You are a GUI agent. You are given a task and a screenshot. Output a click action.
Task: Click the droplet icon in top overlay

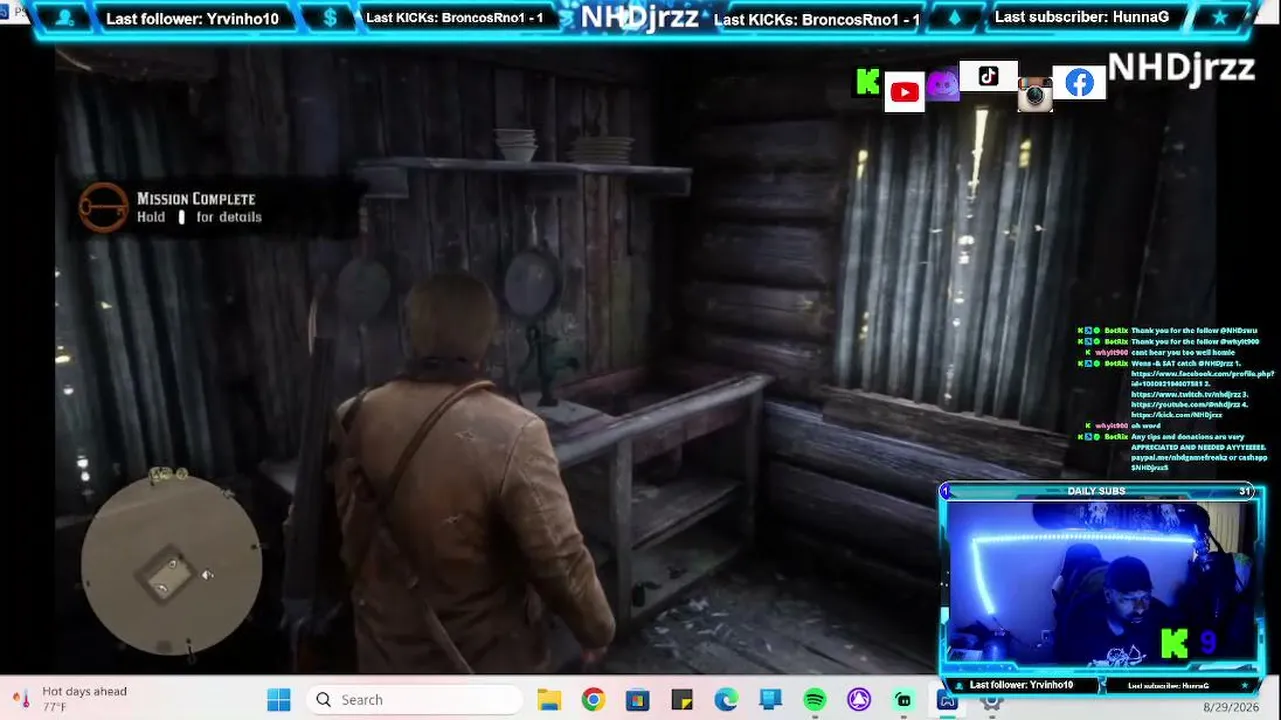953,18
